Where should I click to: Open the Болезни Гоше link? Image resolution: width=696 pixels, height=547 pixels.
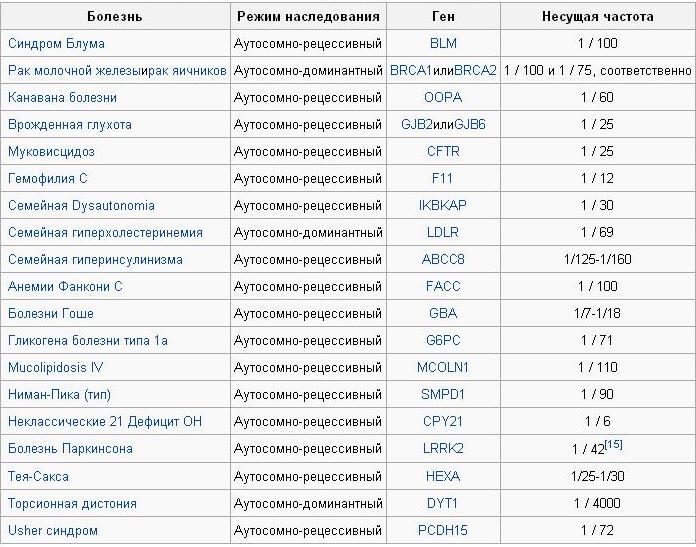(50, 314)
